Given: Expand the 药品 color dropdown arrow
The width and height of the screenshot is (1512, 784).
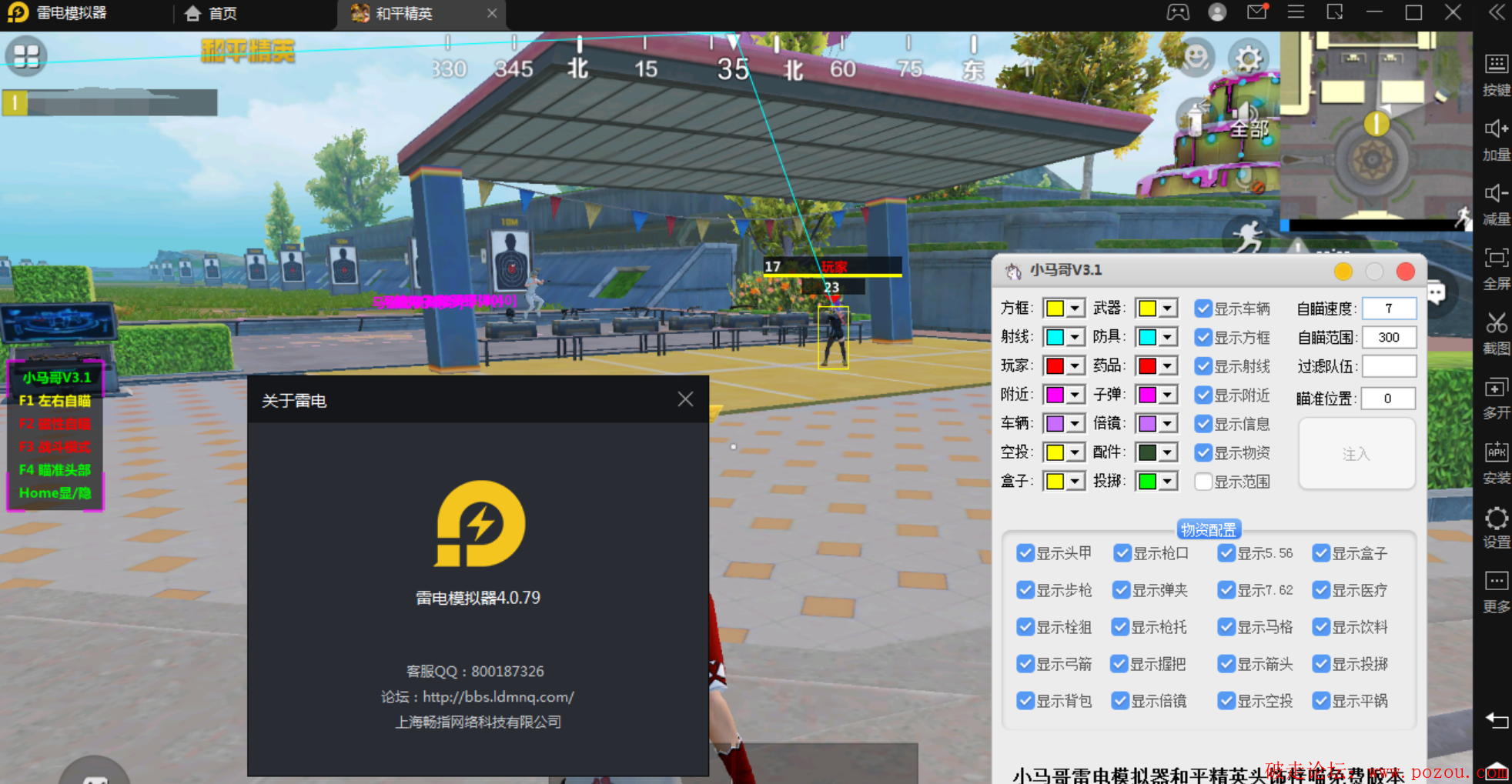Looking at the screenshot, I should [1168, 366].
